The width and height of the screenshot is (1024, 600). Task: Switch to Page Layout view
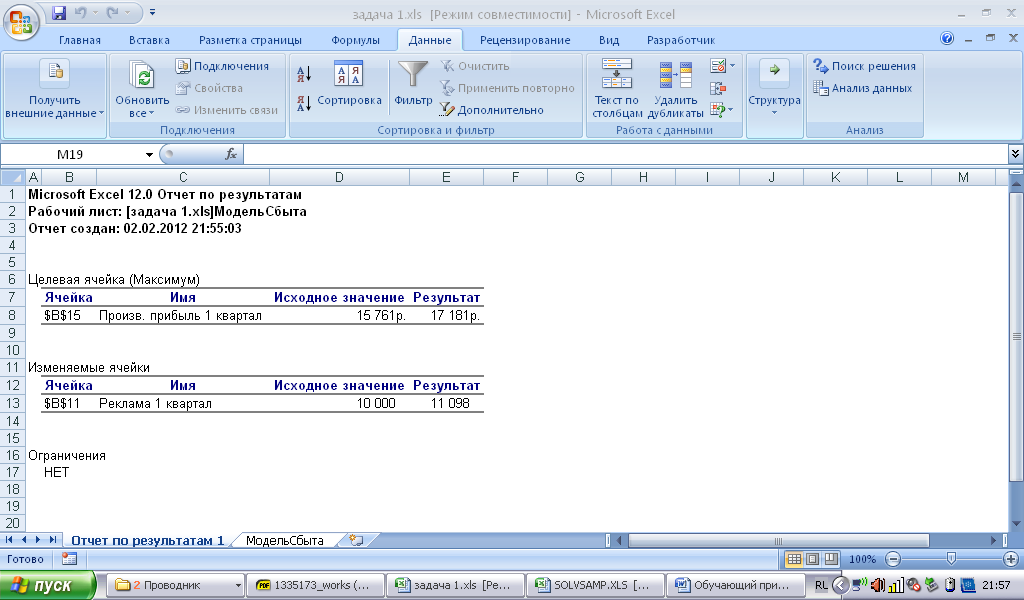coord(812,559)
